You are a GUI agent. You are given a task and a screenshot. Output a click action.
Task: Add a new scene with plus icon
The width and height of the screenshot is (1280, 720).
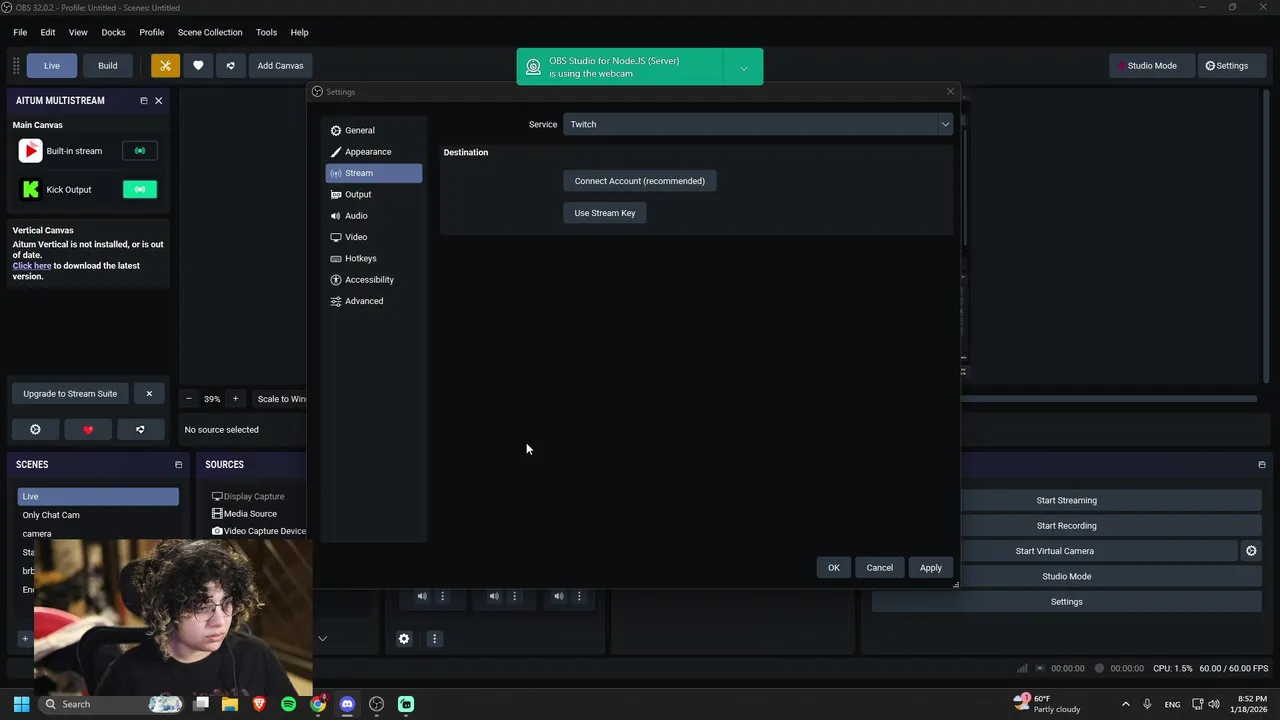click(25, 639)
